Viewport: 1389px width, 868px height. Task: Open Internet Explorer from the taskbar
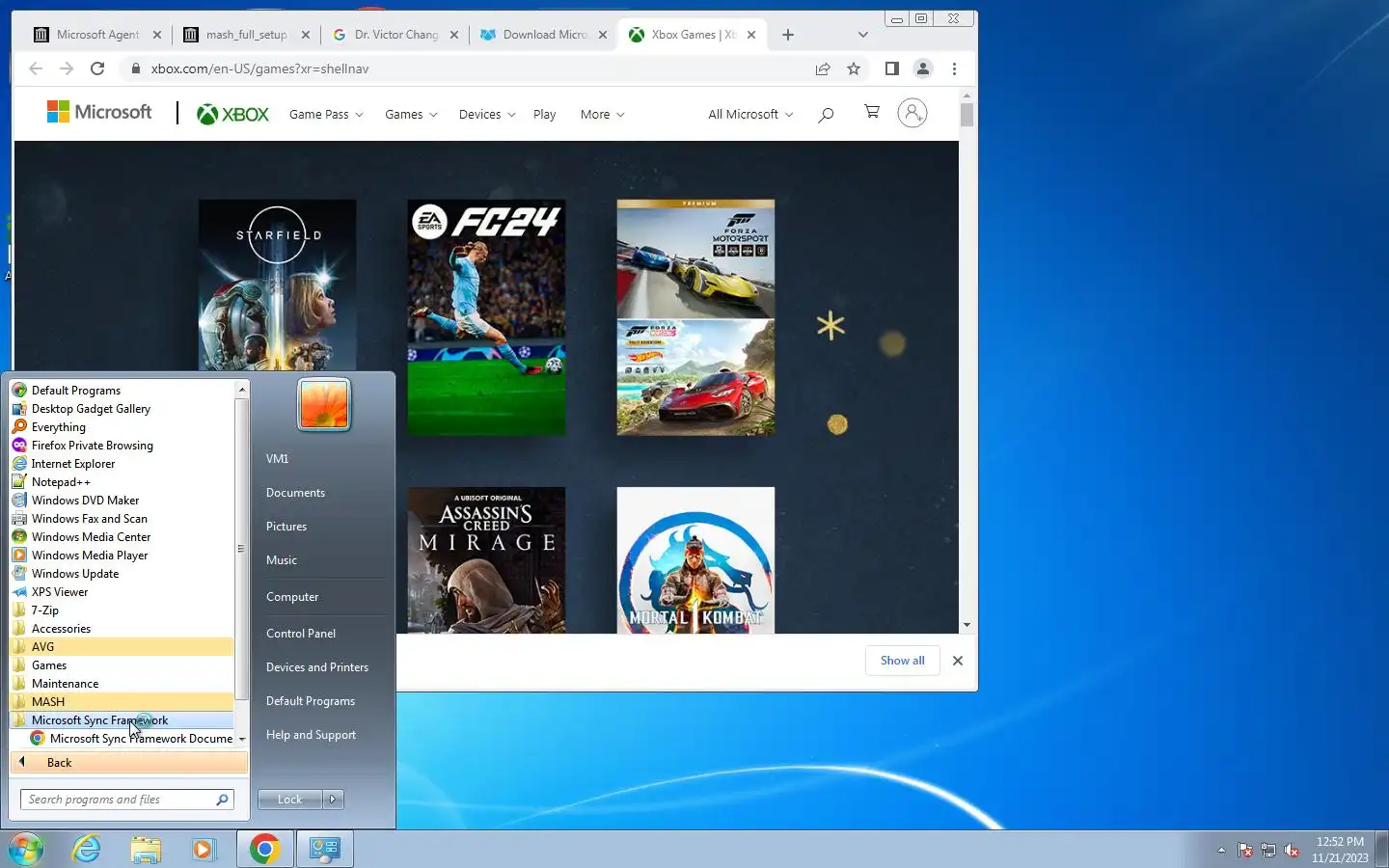tap(87, 849)
